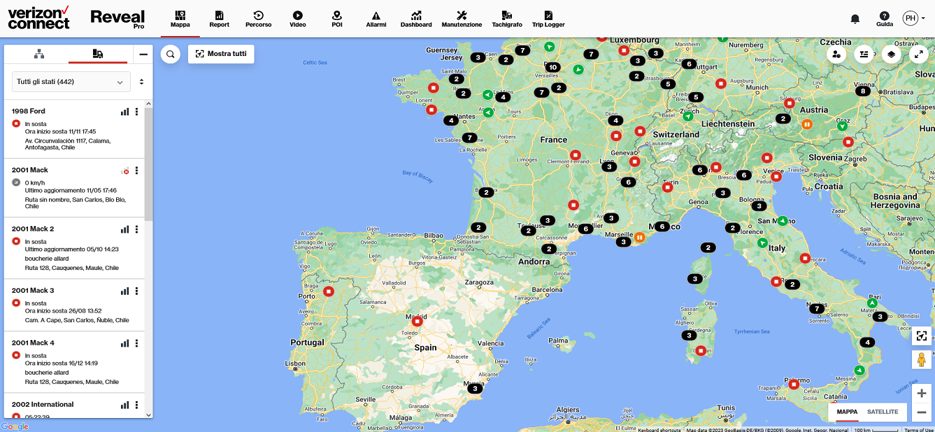Toggle the drivers map overlay button
The width and height of the screenshot is (935, 432).
(836, 54)
